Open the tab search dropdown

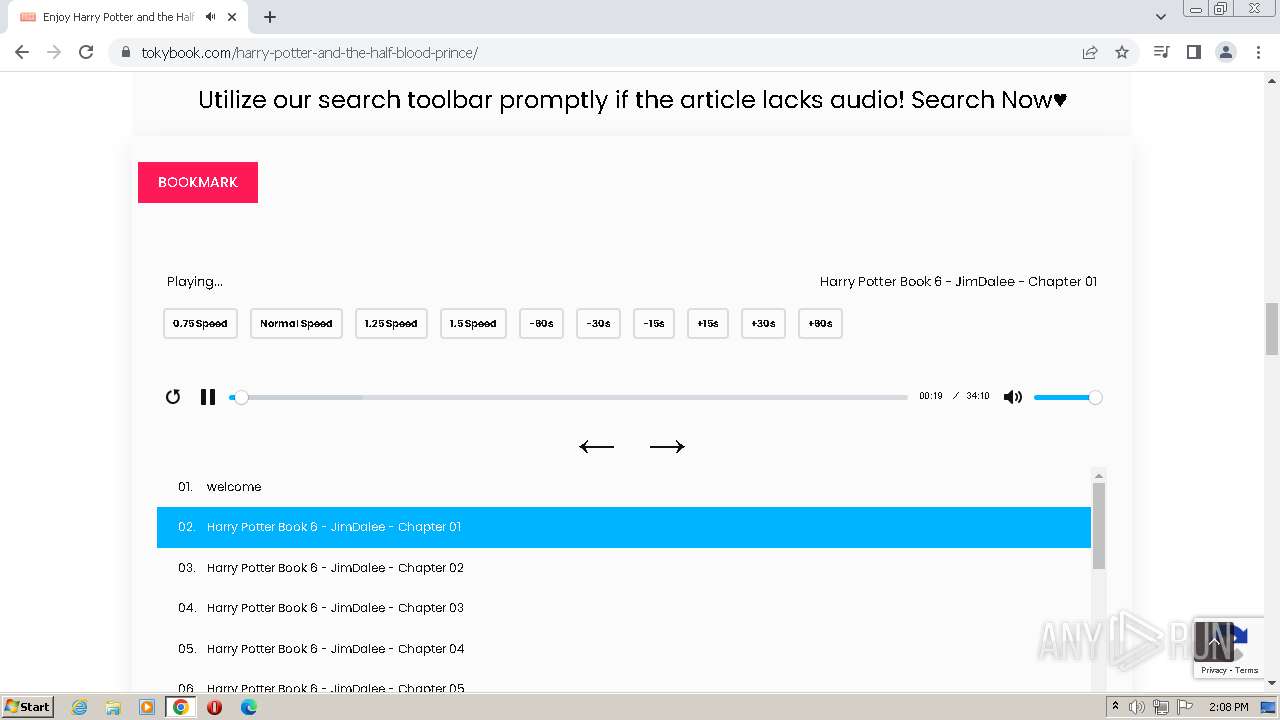(1160, 17)
